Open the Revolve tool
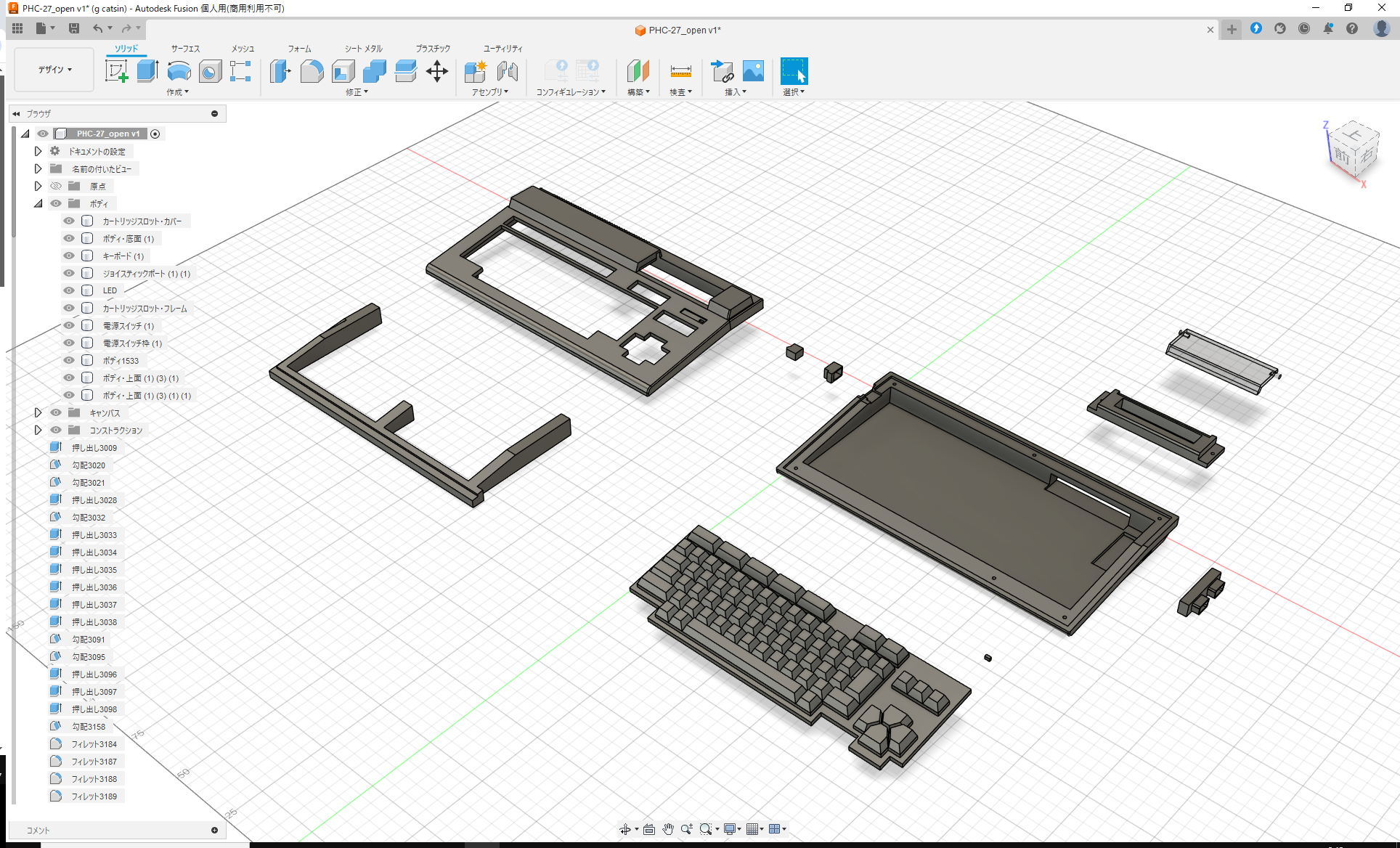 [x=179, y=71]
